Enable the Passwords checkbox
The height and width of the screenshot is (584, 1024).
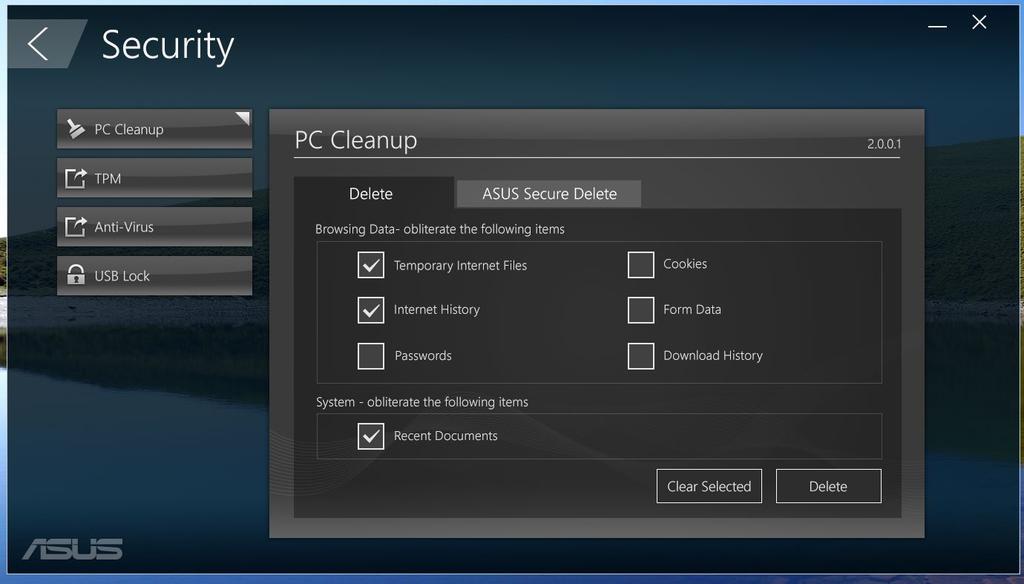(371, 356)
